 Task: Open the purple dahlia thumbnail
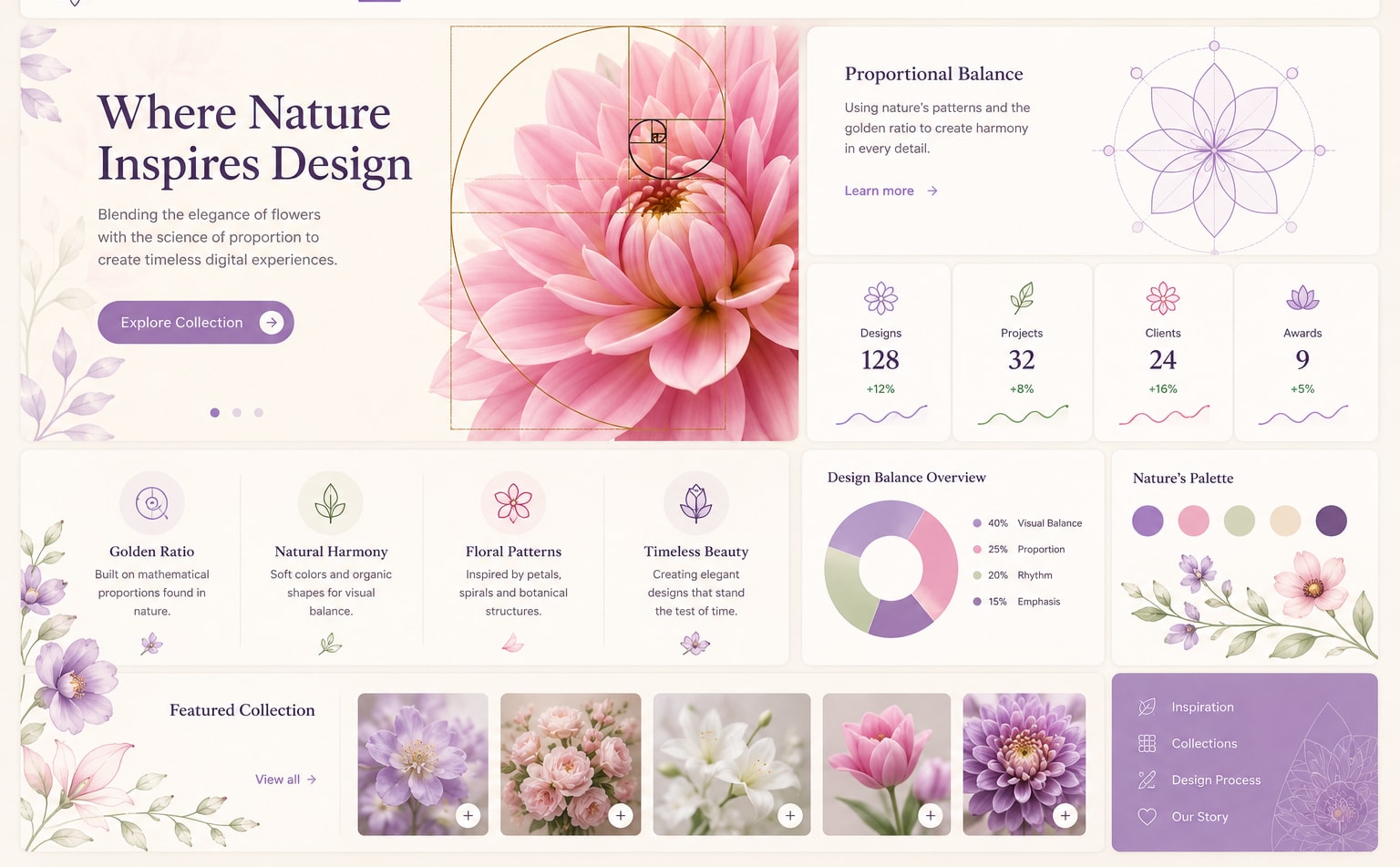click(1024, 764)
